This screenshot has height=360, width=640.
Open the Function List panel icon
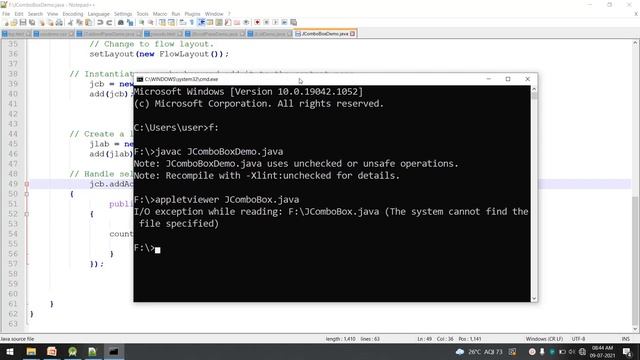(228, 22)
